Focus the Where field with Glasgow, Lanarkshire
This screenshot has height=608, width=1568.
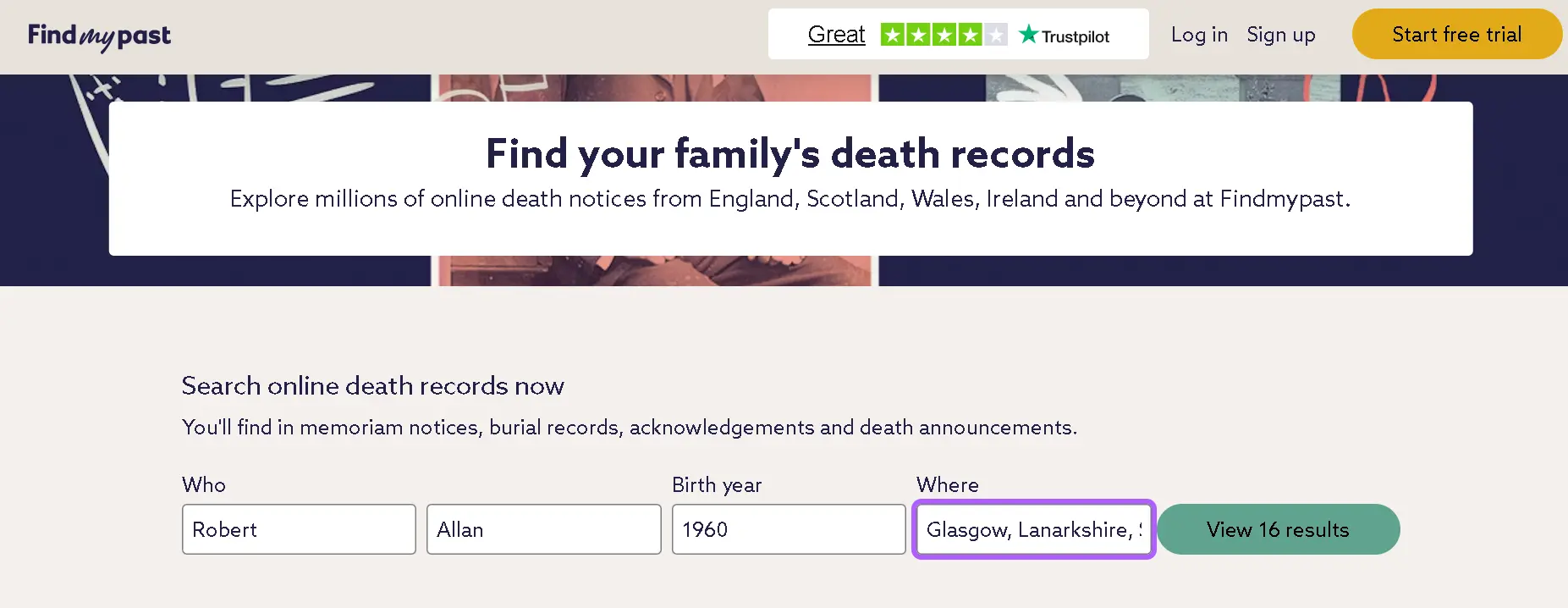click(1033, 529)
